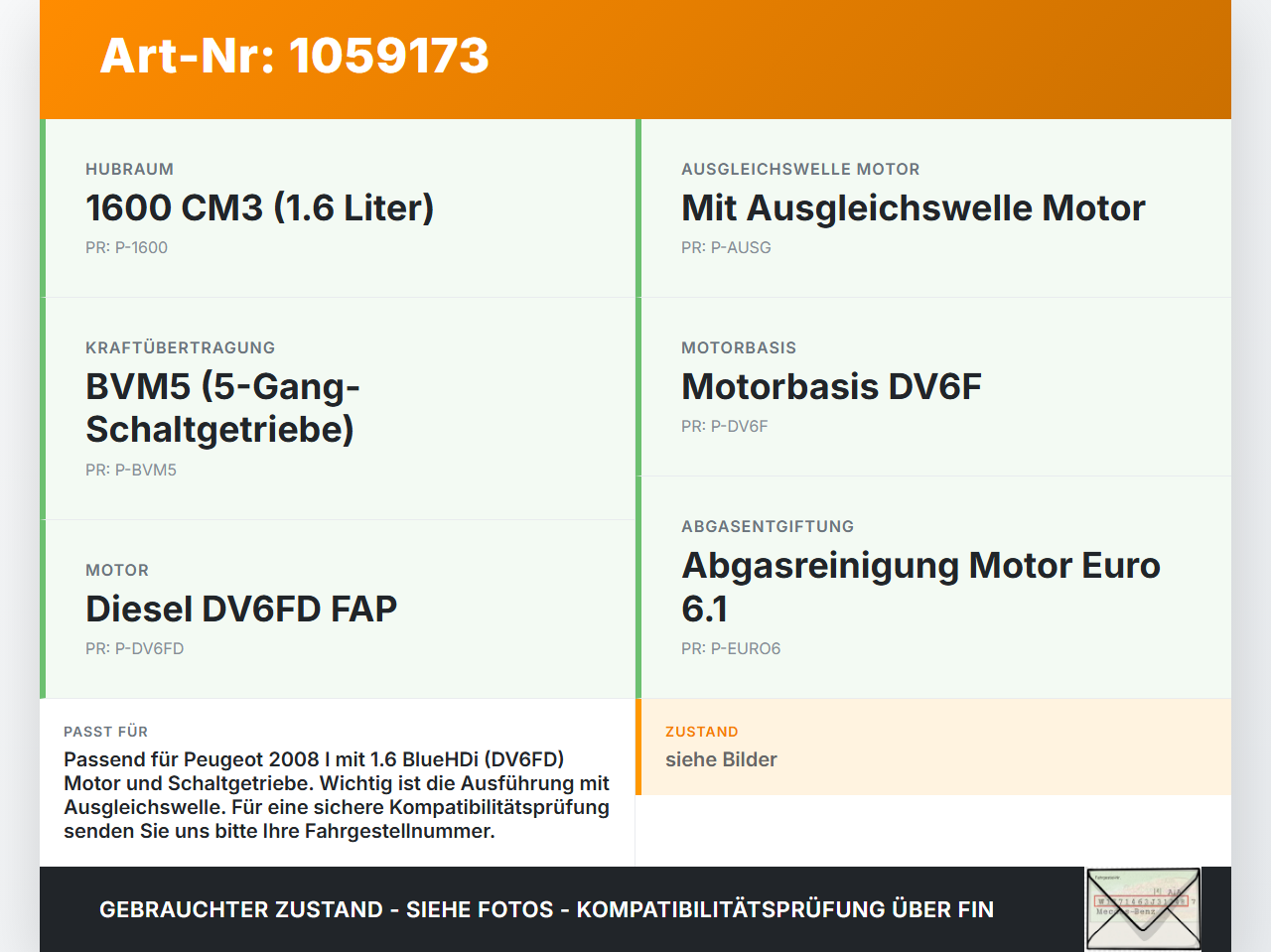Click the HUBRAUM label
1271x952 pixels.
click(x=129, y=169)
